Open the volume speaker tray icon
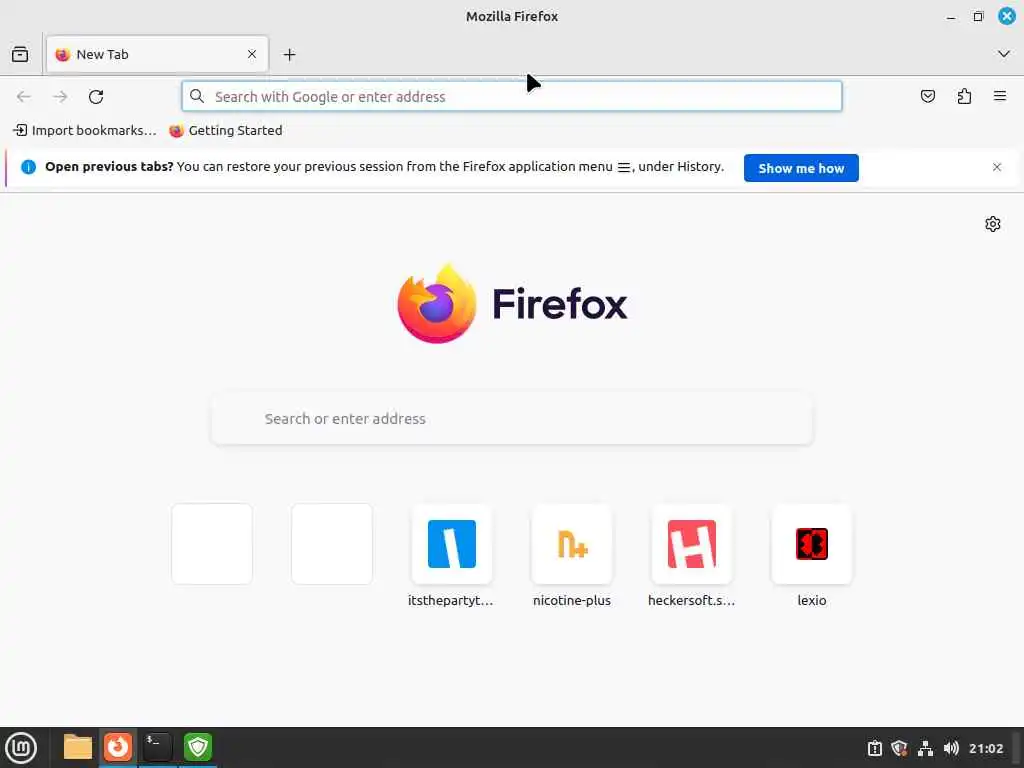Screen dimensions: 1024x768 tap(951, 748)
